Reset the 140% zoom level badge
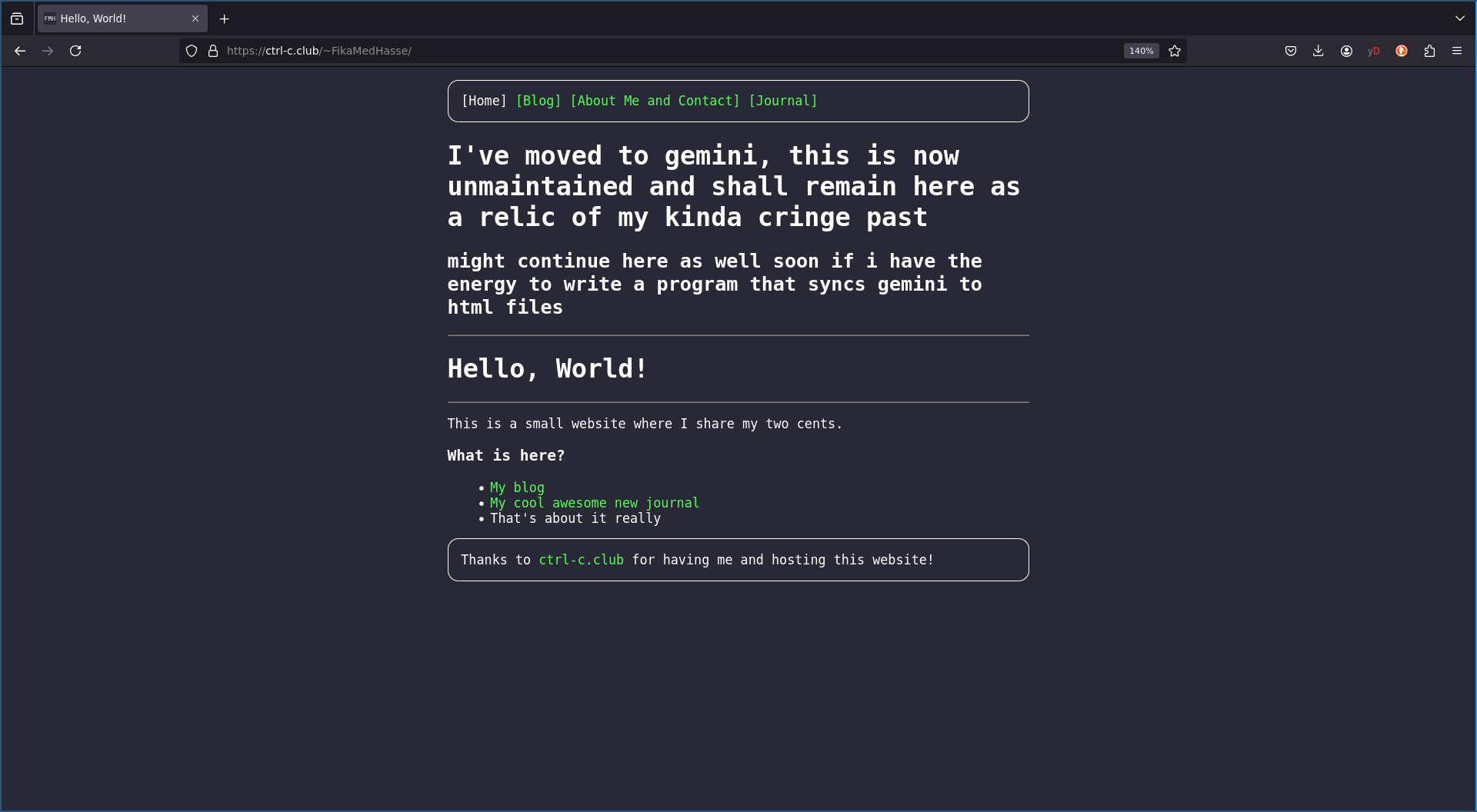1477x812 pixels. [1141, 51]
